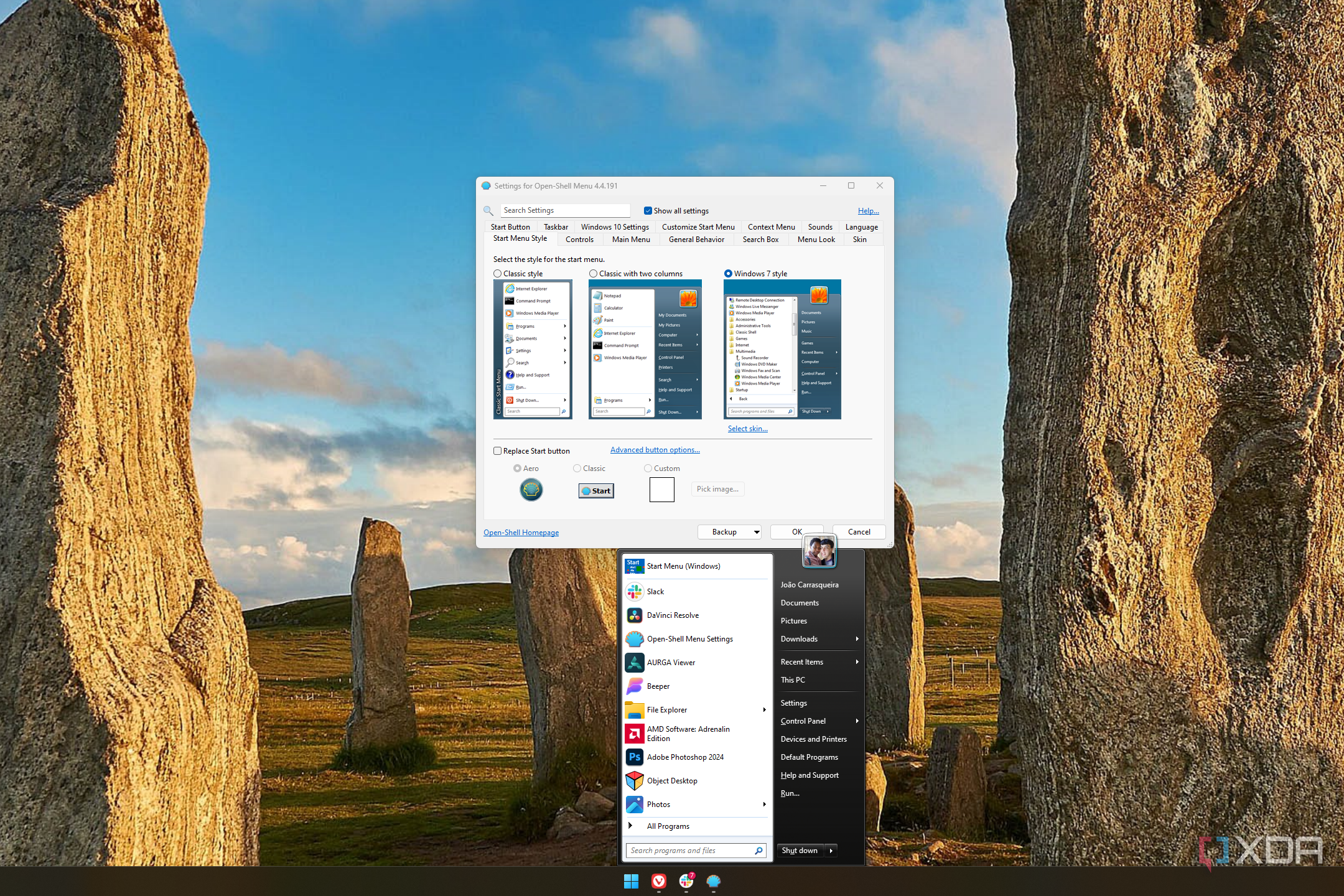This screenshot has width=1344, height=896.
Task: Open Open-Shell Menu Settings from start menu
Action: click(x=689, y=638)
